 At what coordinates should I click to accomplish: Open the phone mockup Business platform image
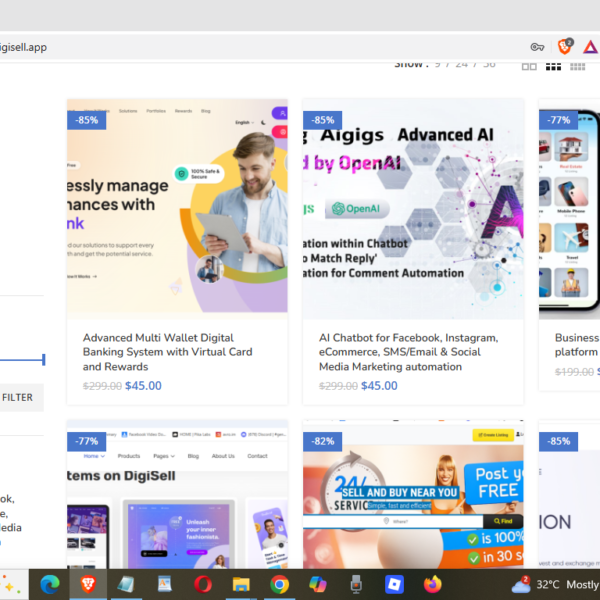pyautogui.click(x=569, y=209)
